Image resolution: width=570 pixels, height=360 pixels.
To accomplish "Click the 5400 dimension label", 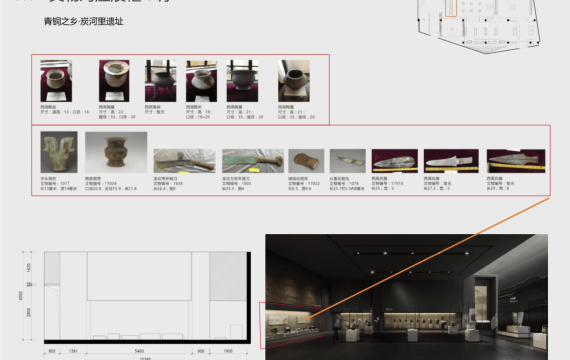I will pos(139,351).
